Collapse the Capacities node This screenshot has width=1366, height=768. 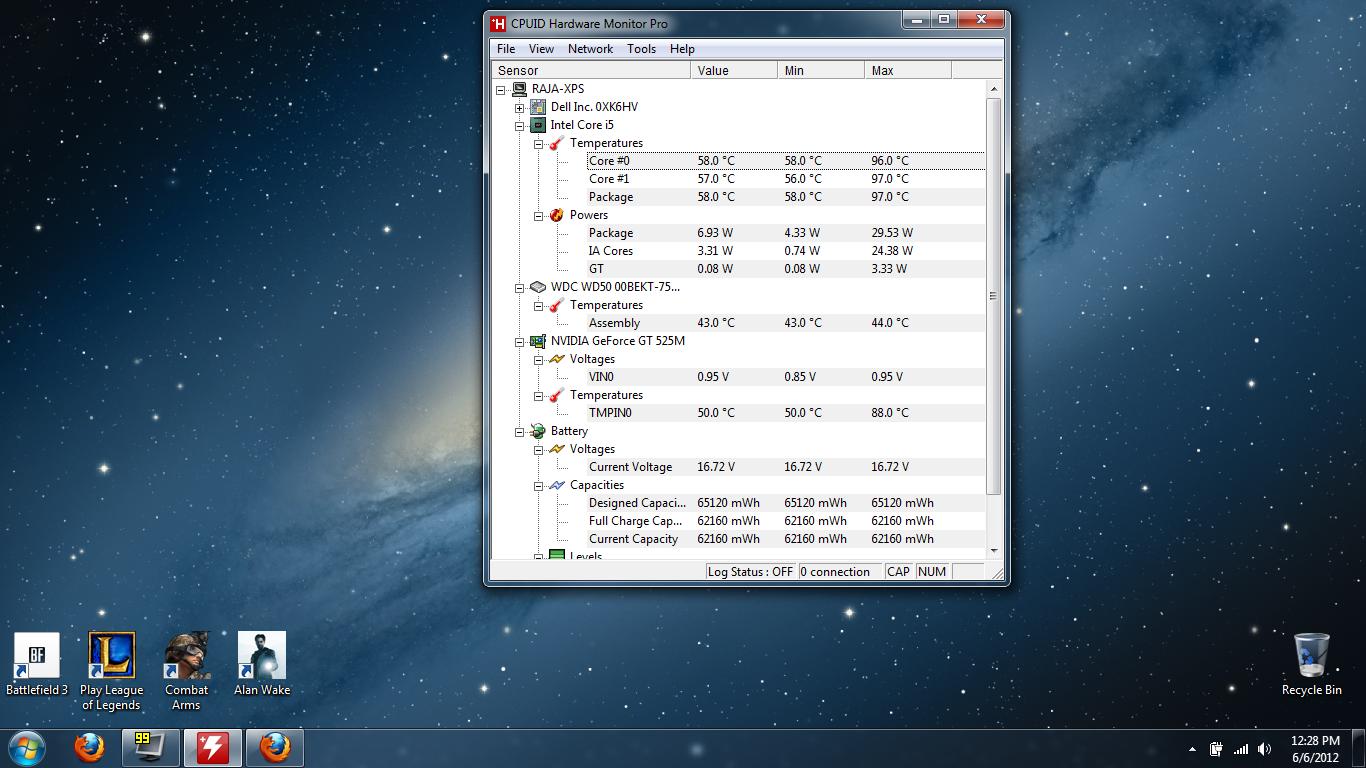pos(539,485)
